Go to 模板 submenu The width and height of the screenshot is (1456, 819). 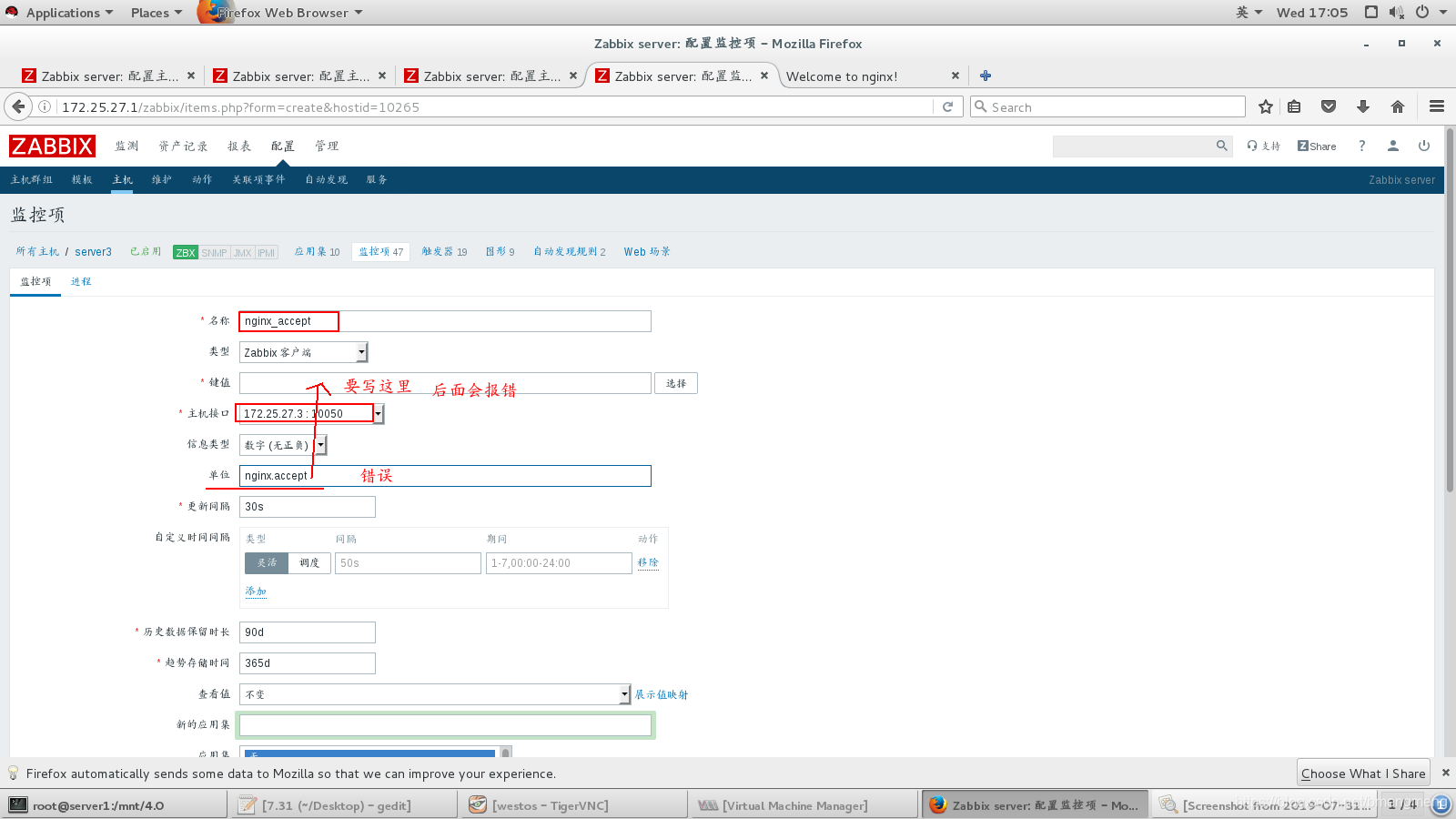click(82, 179)
